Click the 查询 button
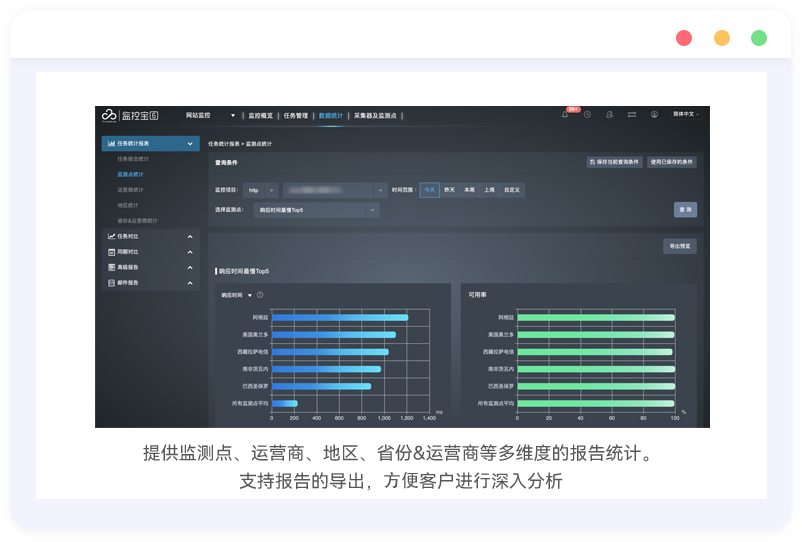 pyautogui.click(x=685, y=210)
